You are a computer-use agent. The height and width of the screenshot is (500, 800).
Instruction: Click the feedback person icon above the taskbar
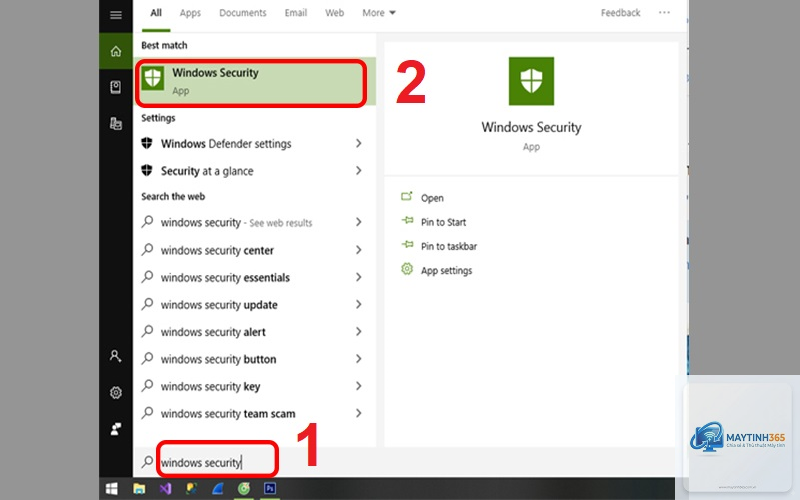116,429
